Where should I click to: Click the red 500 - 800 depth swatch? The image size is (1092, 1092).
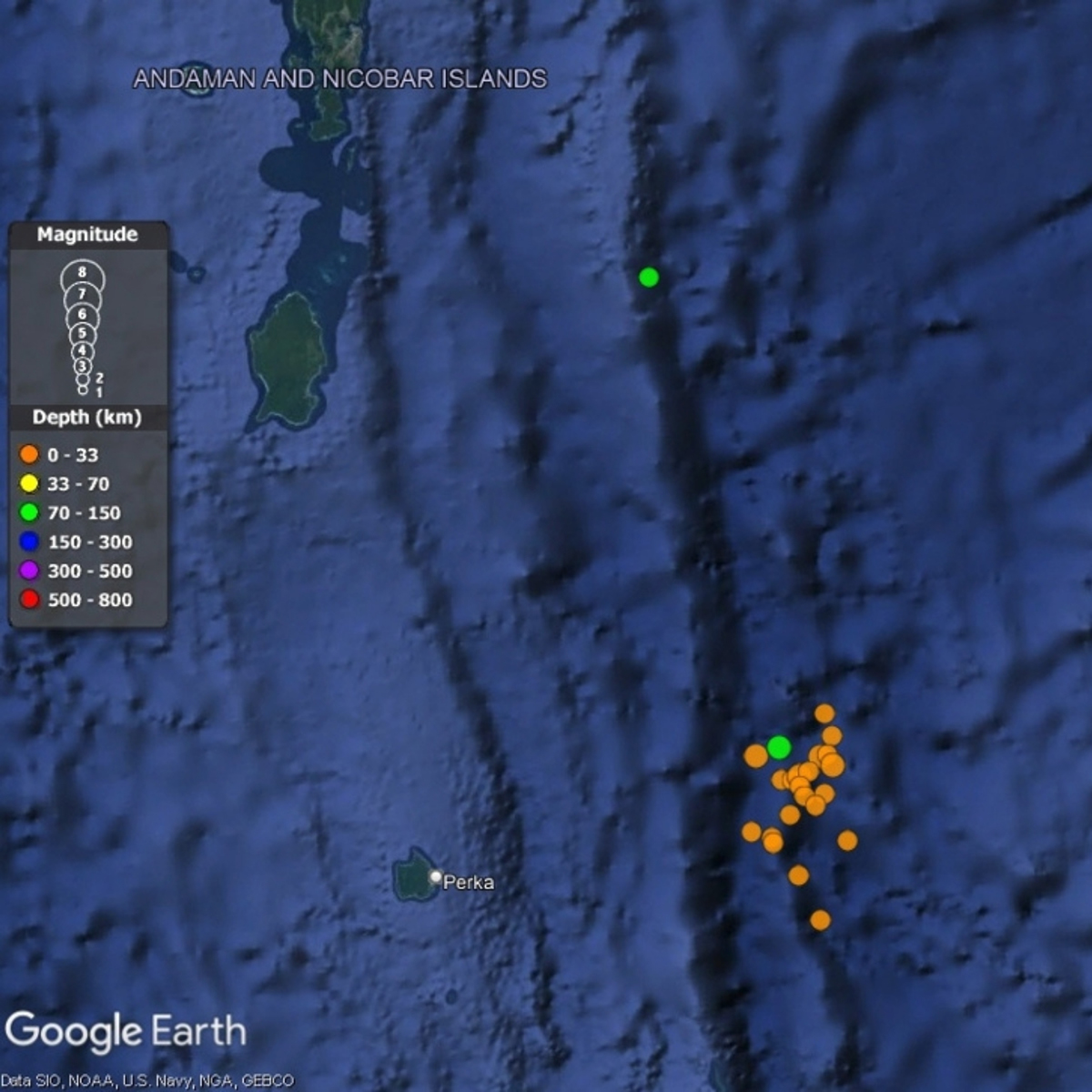pos(29,600)
